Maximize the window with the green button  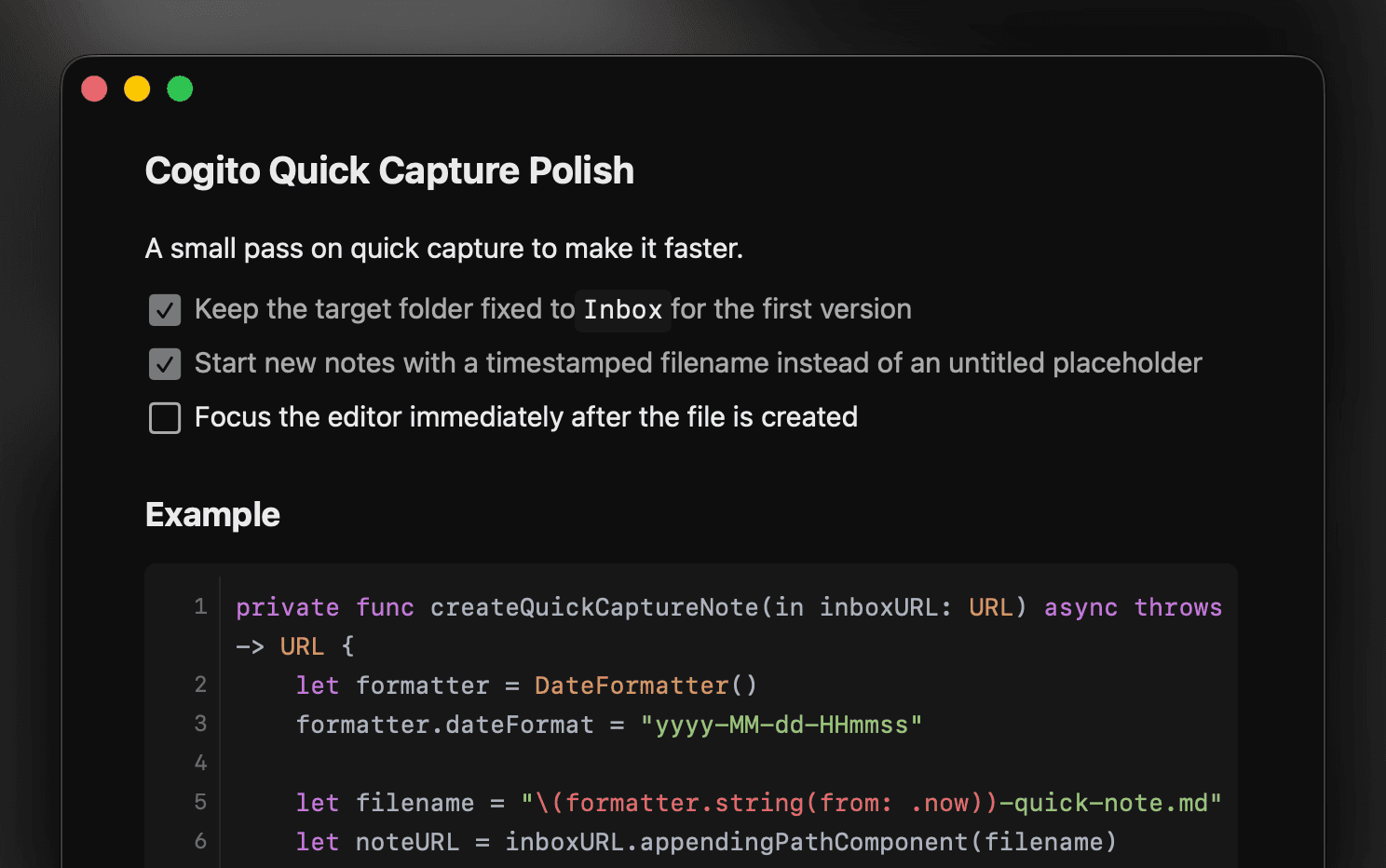180,88
